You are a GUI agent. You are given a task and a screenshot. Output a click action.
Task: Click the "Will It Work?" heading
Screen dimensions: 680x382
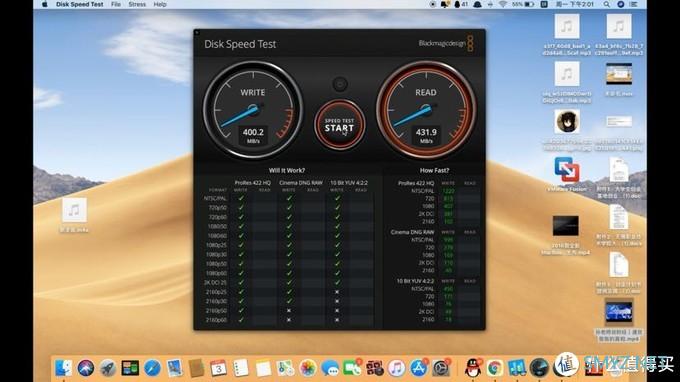click(287, 170)
